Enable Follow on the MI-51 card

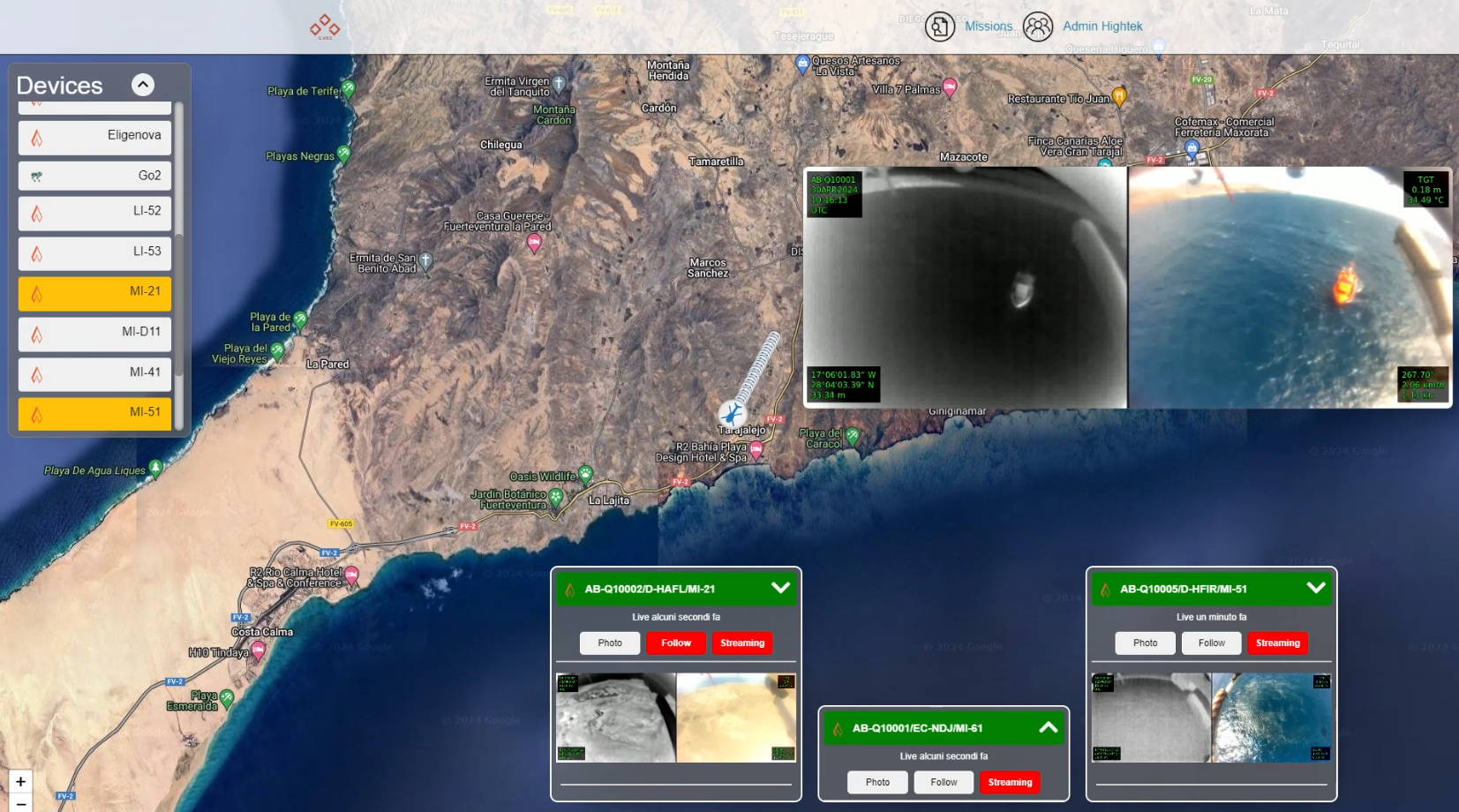point(1212,643)
